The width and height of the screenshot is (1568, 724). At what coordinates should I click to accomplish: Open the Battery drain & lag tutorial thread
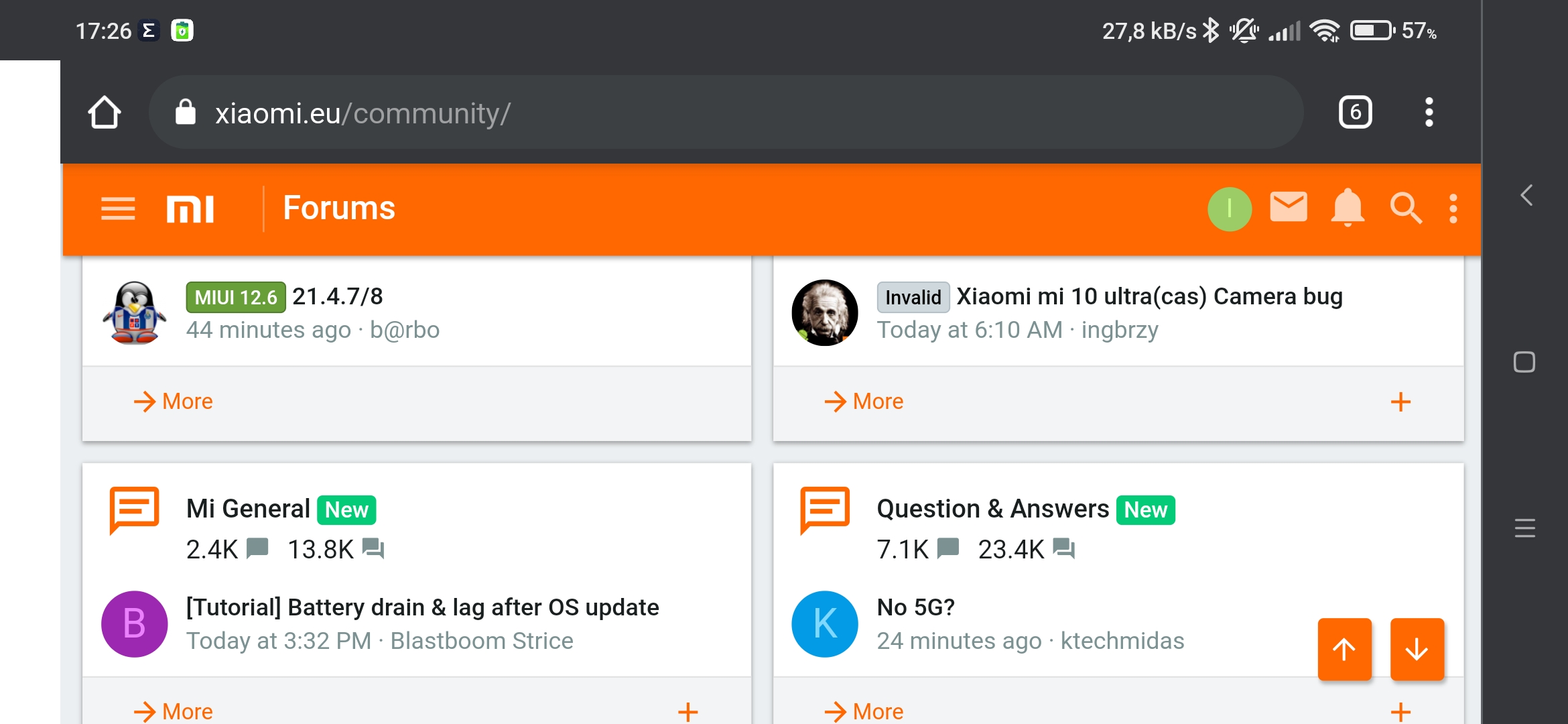point(423,607)
